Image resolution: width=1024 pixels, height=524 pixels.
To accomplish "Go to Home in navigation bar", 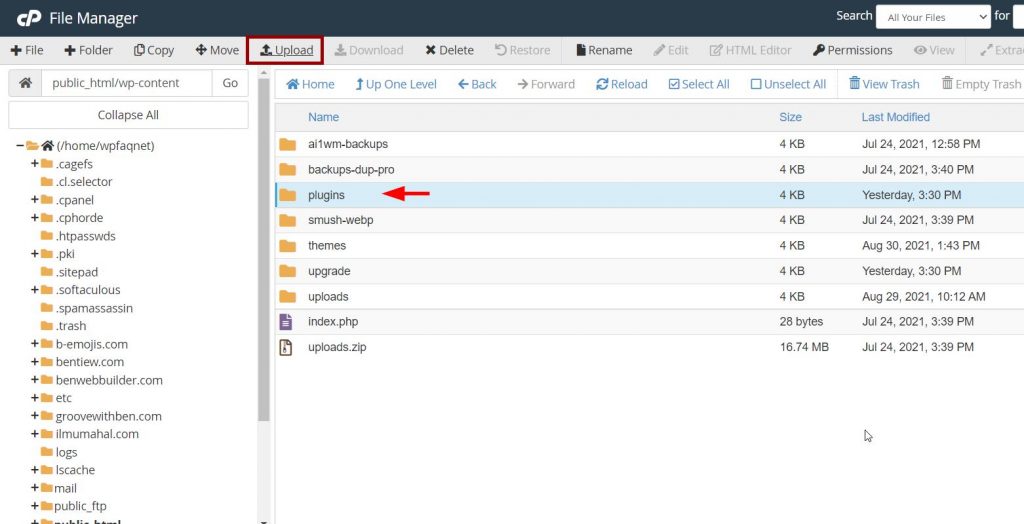I will (x=310, y=84).
